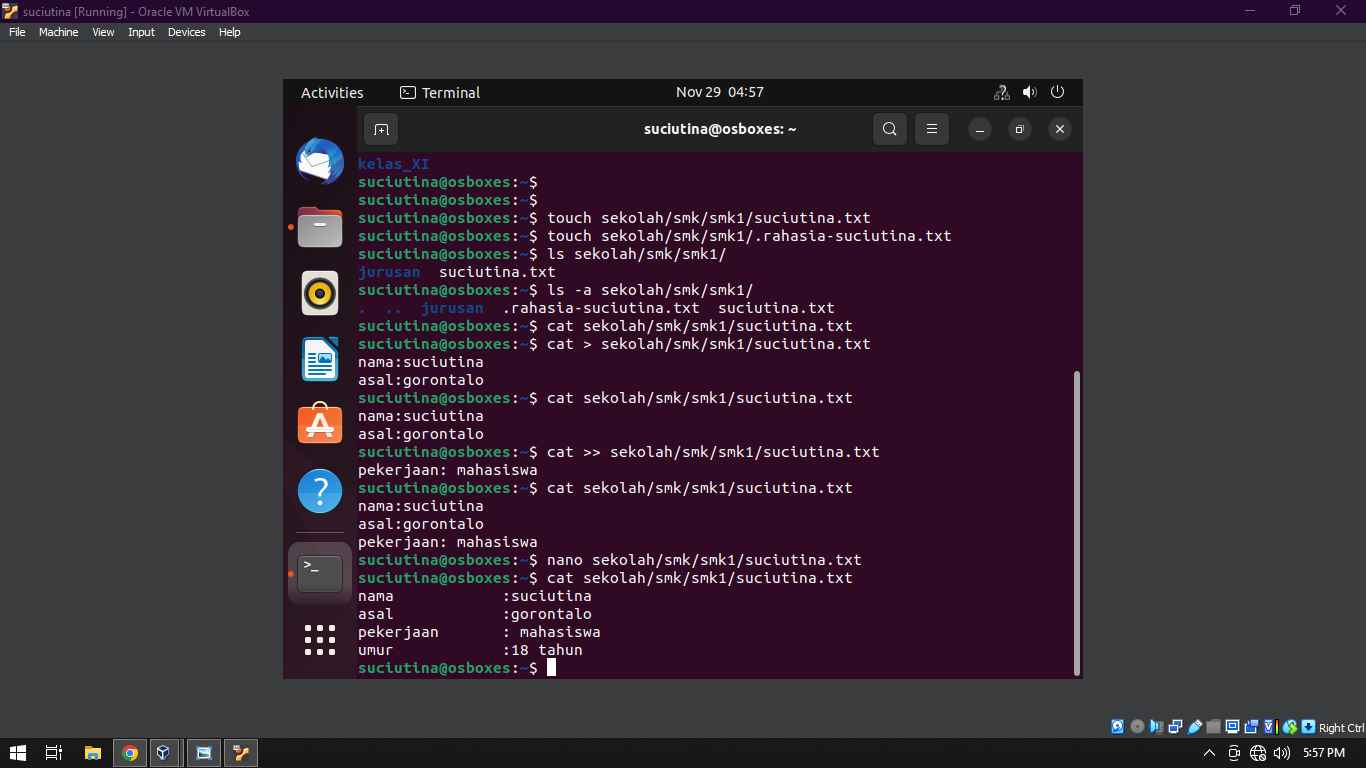Open File Explorer from the taskbar

[x=92, y=753]
